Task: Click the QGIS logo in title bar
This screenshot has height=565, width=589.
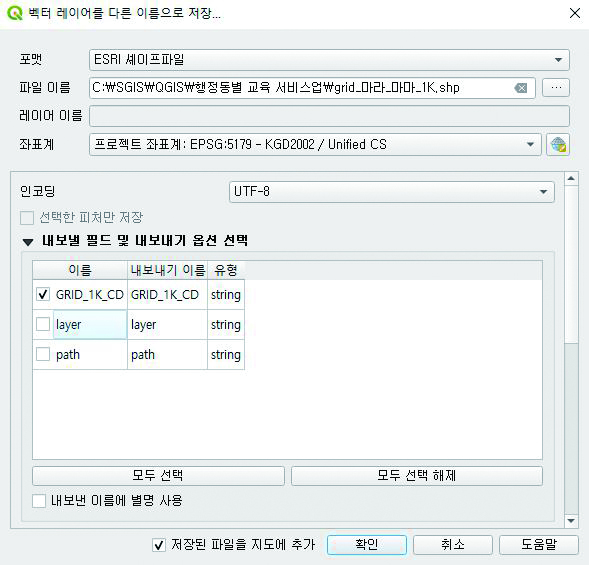Action: (14, 13)
